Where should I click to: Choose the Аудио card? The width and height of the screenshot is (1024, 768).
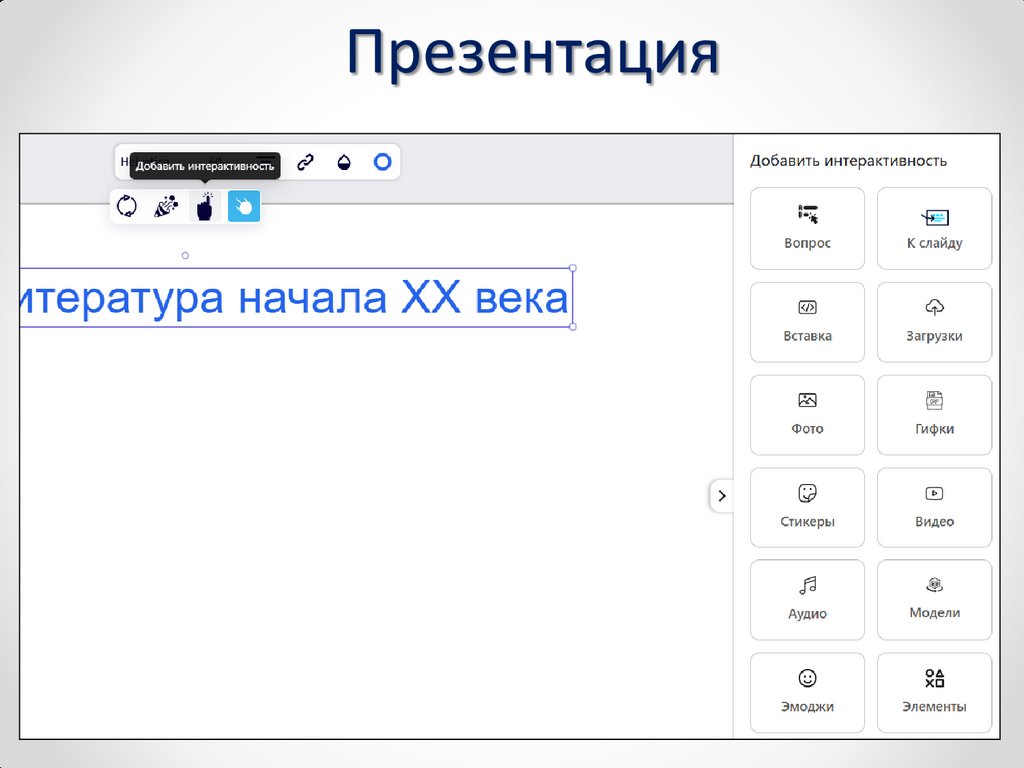[x=807, y=600]
